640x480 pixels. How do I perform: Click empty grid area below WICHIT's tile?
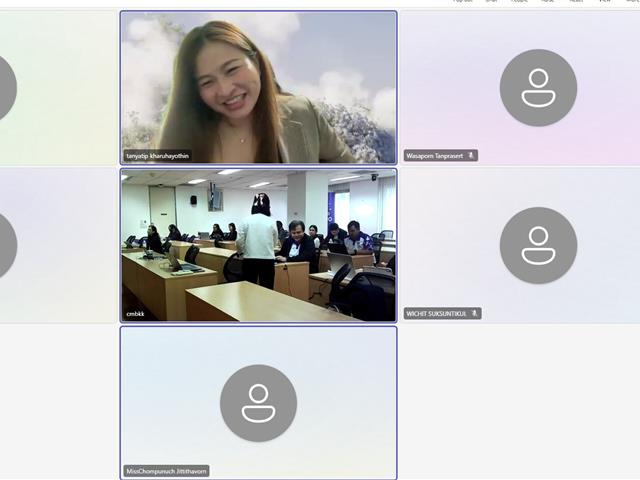click(x=518, y=402)
